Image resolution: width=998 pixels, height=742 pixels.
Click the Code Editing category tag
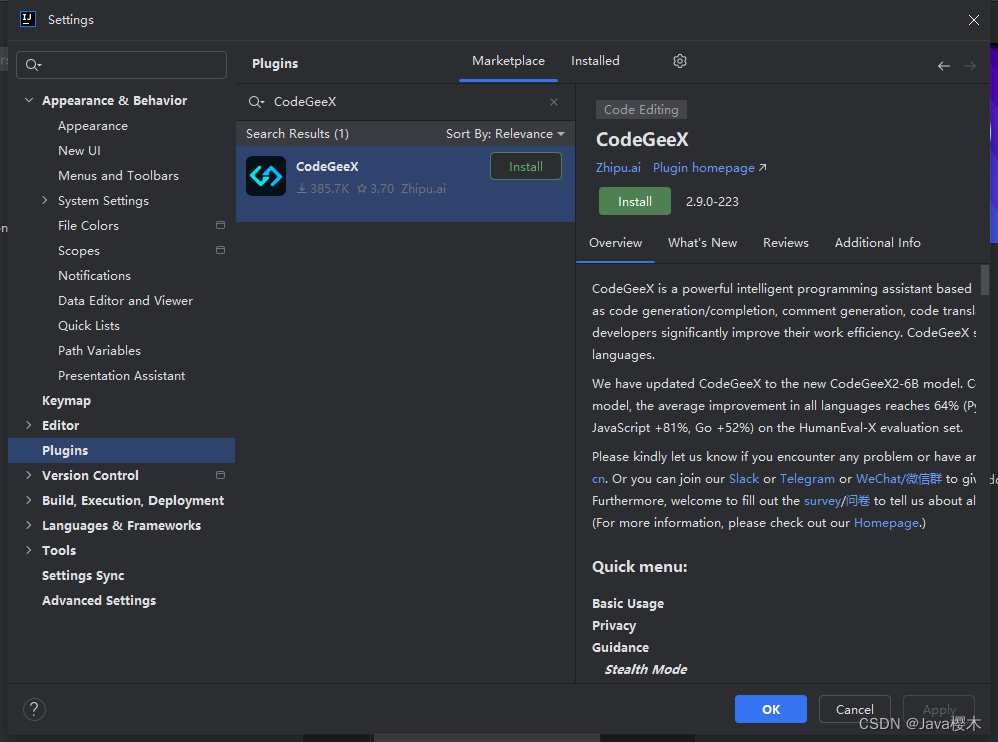click(x=641, y=109)
